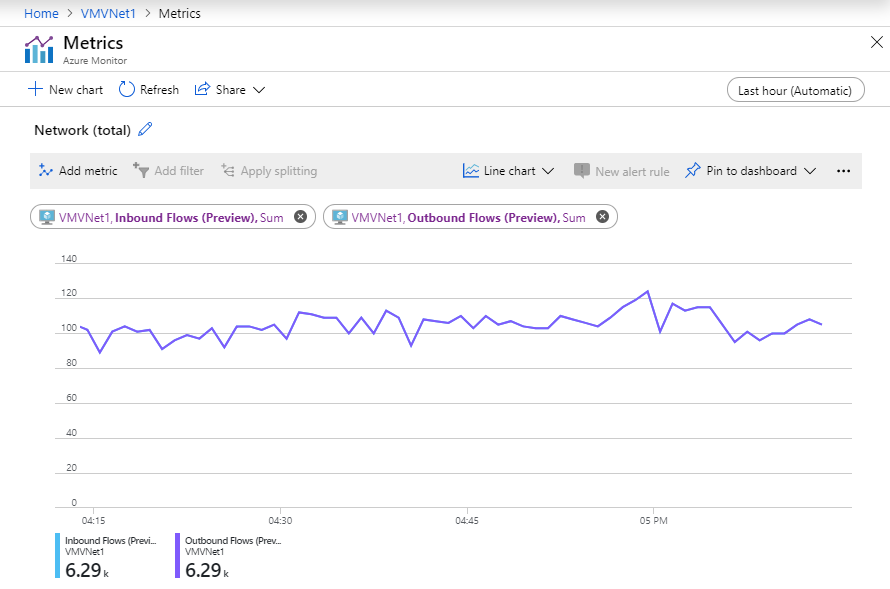This screenshot has height=589, width=890.
Task: Expand the Pin to dashboard dropdown chevron
Action: pos(813,170)
